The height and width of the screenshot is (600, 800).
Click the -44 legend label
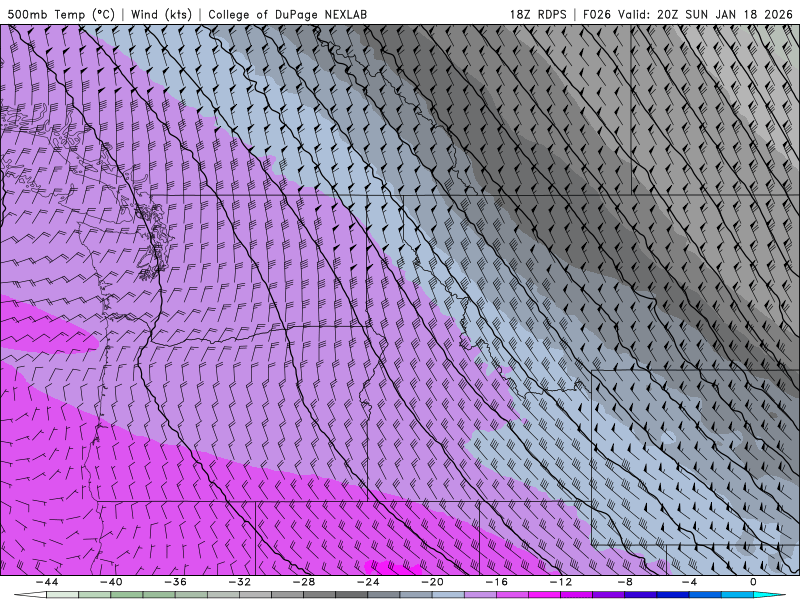coord(47,582)
